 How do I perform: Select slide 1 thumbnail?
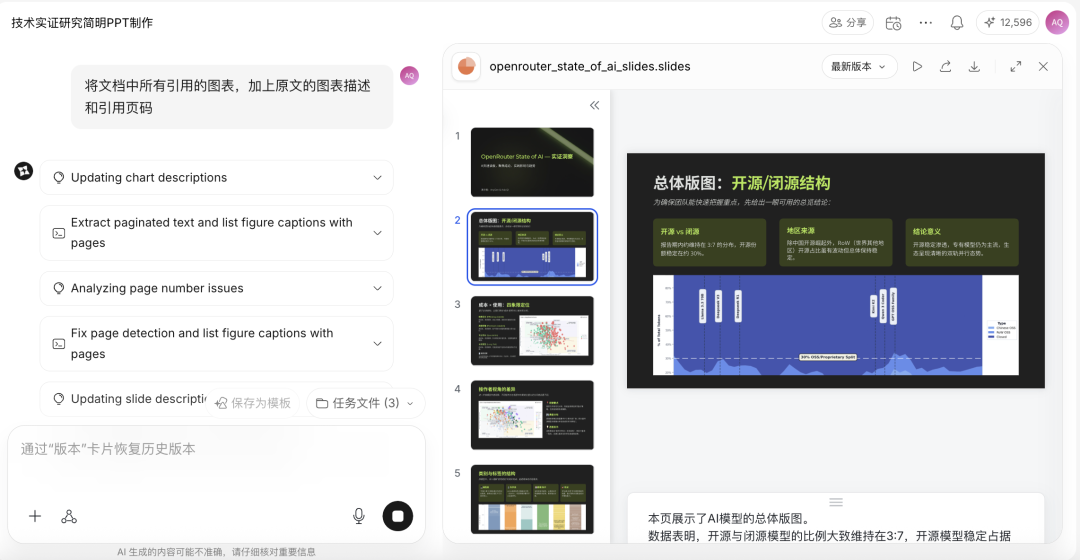532,162
